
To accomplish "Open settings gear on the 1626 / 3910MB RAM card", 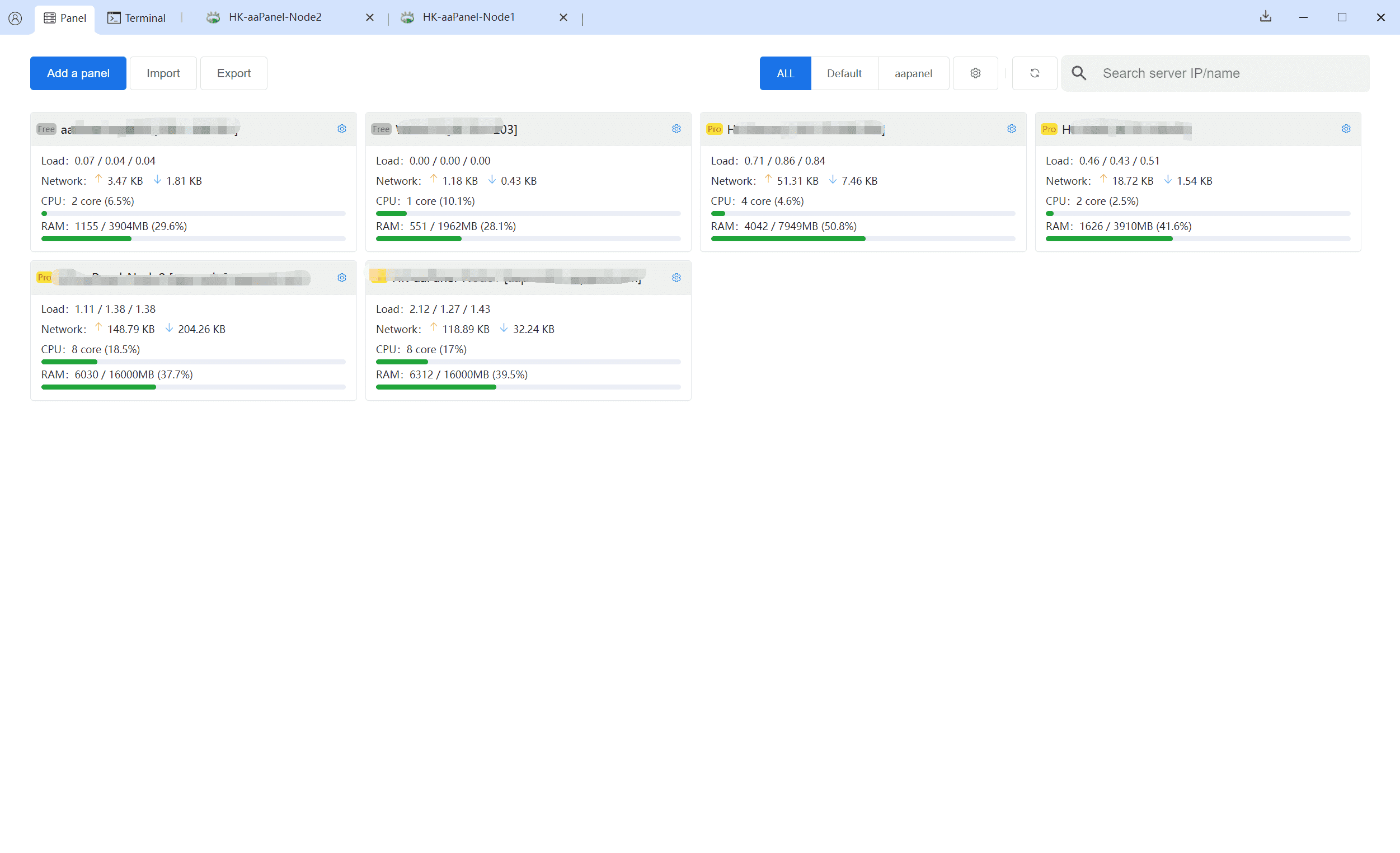I will pos(1346,129).
